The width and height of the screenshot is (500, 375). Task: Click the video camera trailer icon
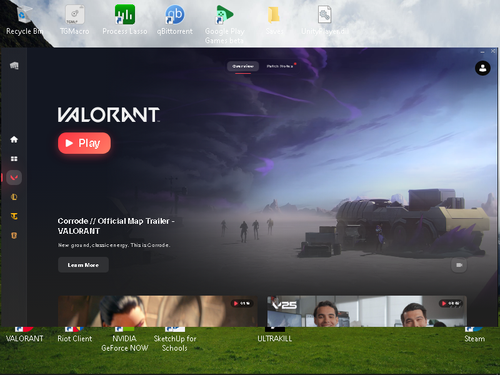459,265
